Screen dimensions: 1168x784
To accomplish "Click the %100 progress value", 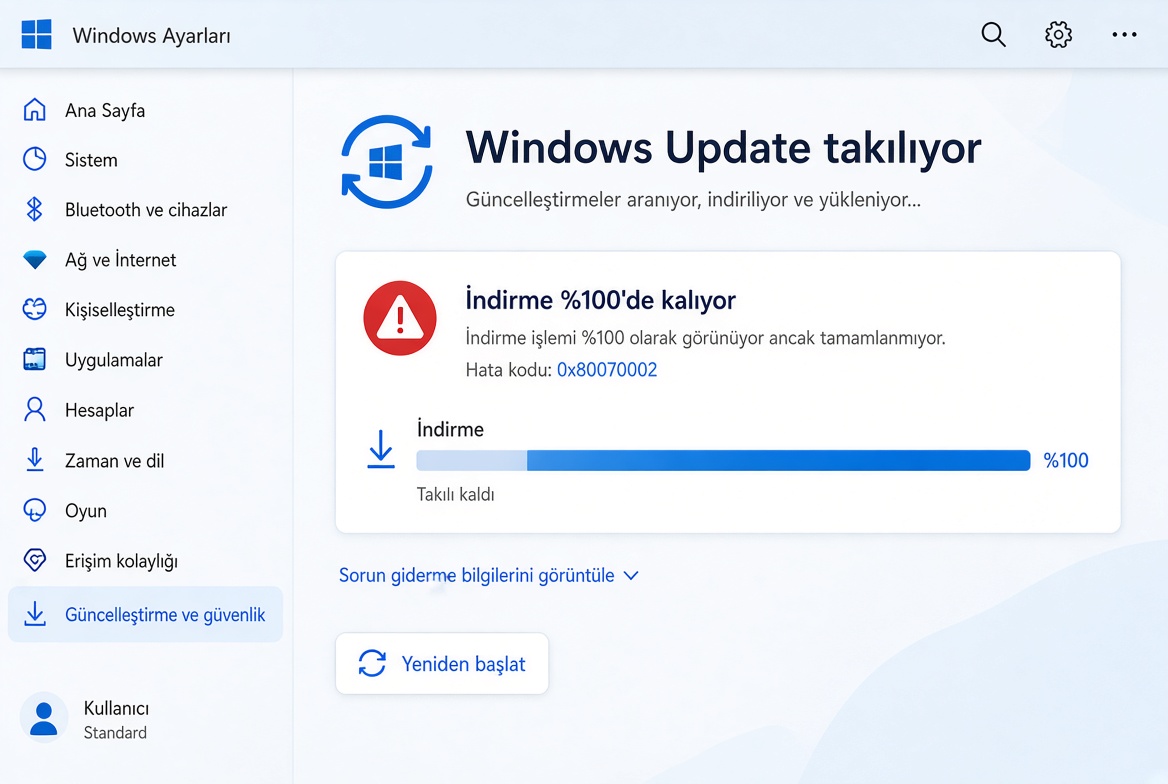I will click(1066, 460).
